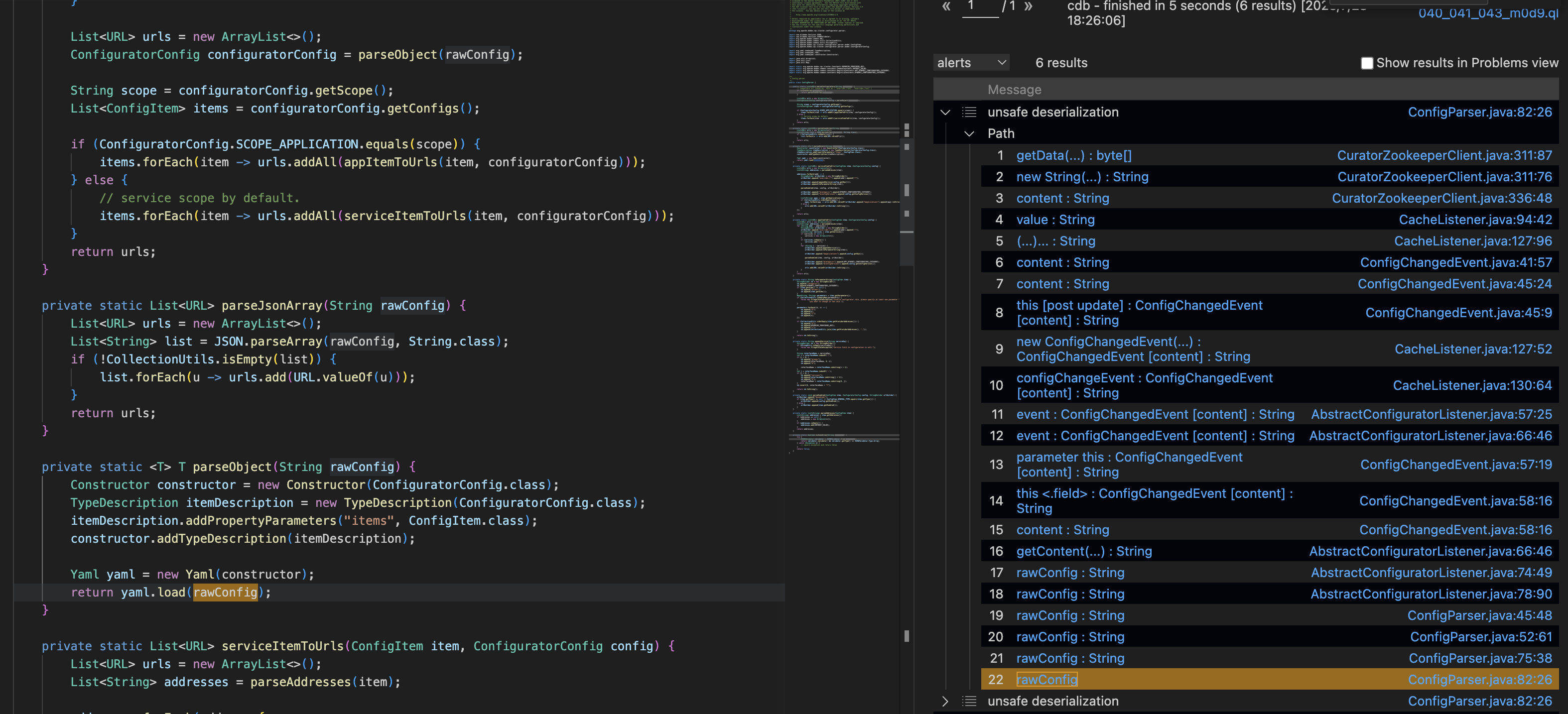Open ConfigParser.java:52:61 location
The height and width of the screenshot is (714, 1568).
[x=1481, y=637]
